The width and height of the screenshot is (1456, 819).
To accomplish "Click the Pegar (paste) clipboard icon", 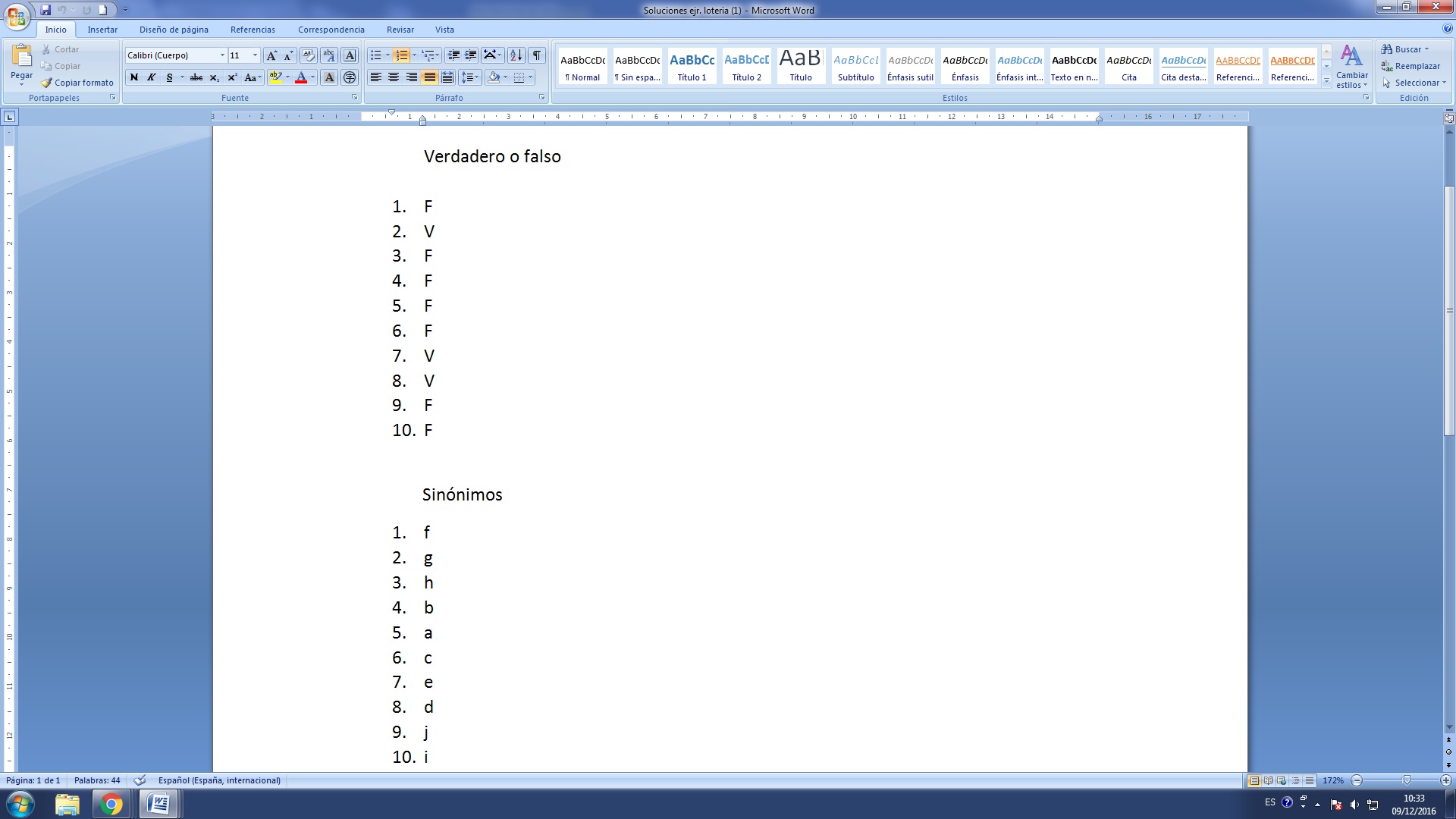I will pos(21,57).
